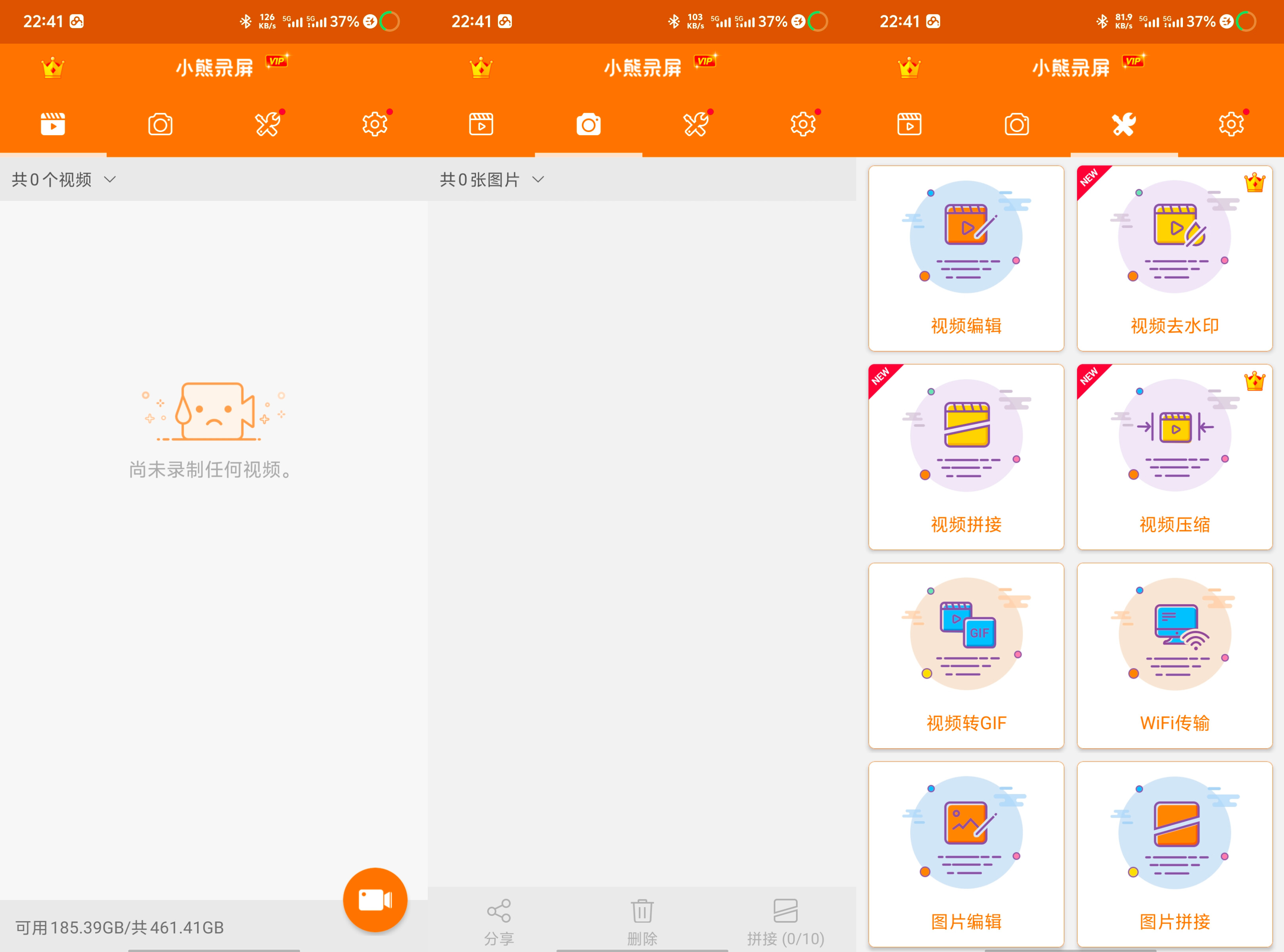Switch to the tools tab in middle panel
The width and height of the screenshot is (1284, 952).
695,125
